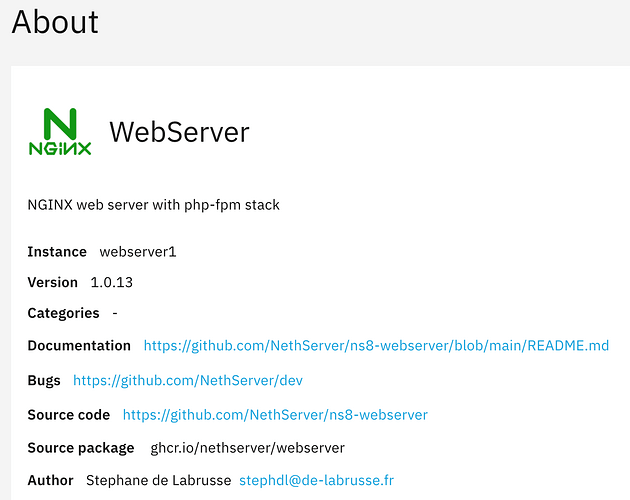The width and height of the screenshot is (630, 500).
Task: Click the author email stephdl@de-labrusse.fr
Action: click(316, 480)
